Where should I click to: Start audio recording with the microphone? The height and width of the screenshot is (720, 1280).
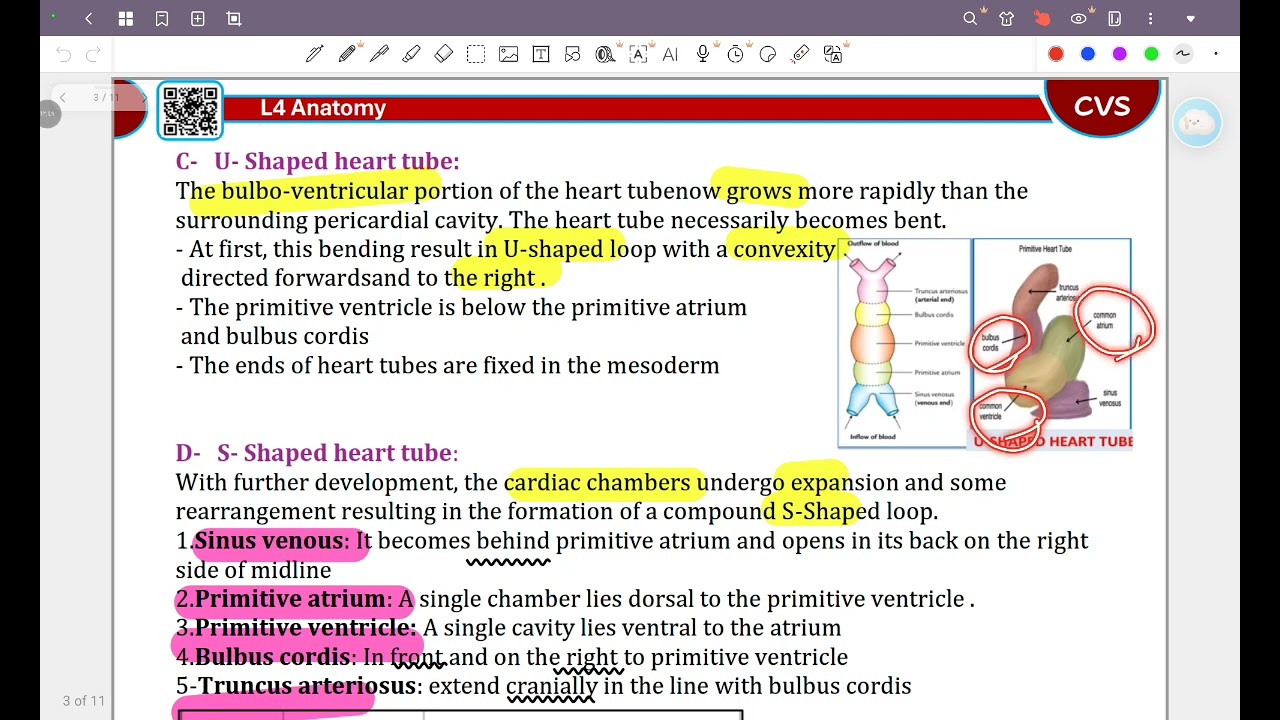pos(703,54)
